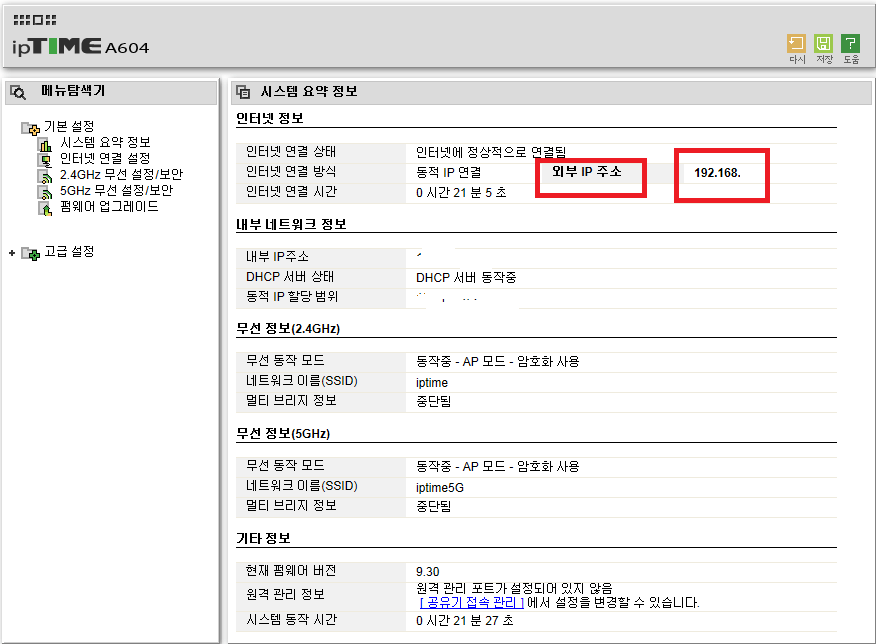The width and height of the screenshot is (876, 644).
Task: Click the 인터넷 정보 section heading
Action: pyautogui.click(x=270, y=118)
